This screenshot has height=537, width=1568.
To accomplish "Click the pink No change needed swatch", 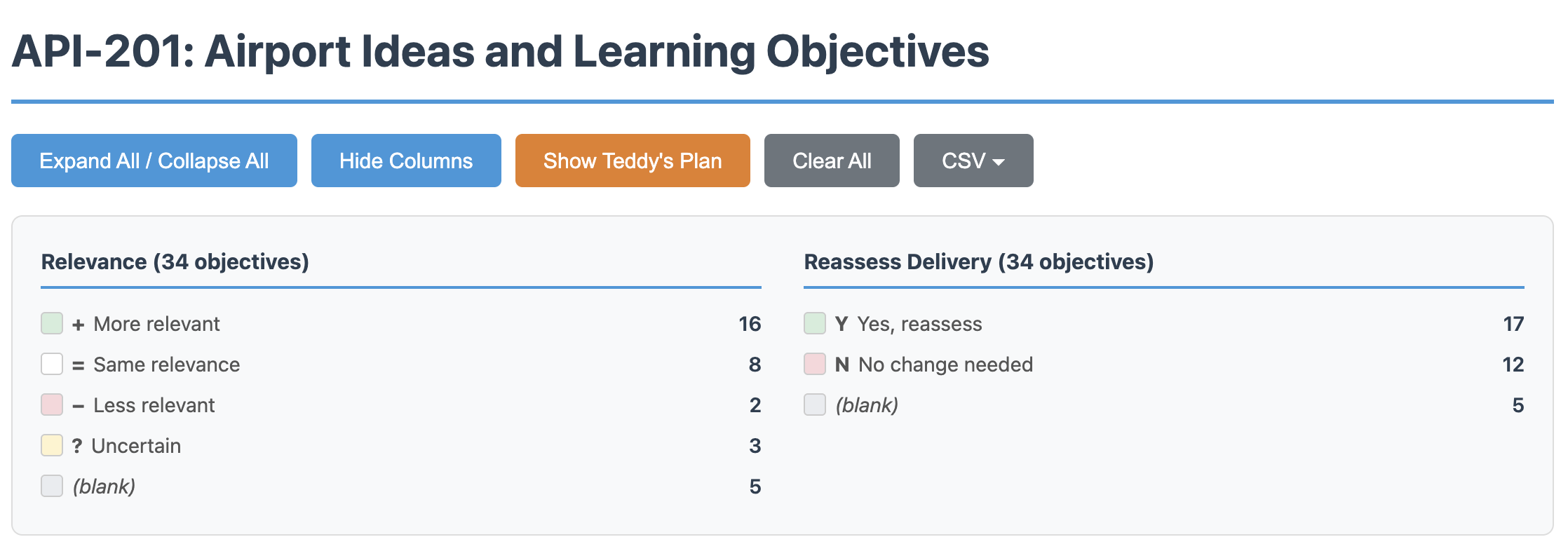I will 815,365.
